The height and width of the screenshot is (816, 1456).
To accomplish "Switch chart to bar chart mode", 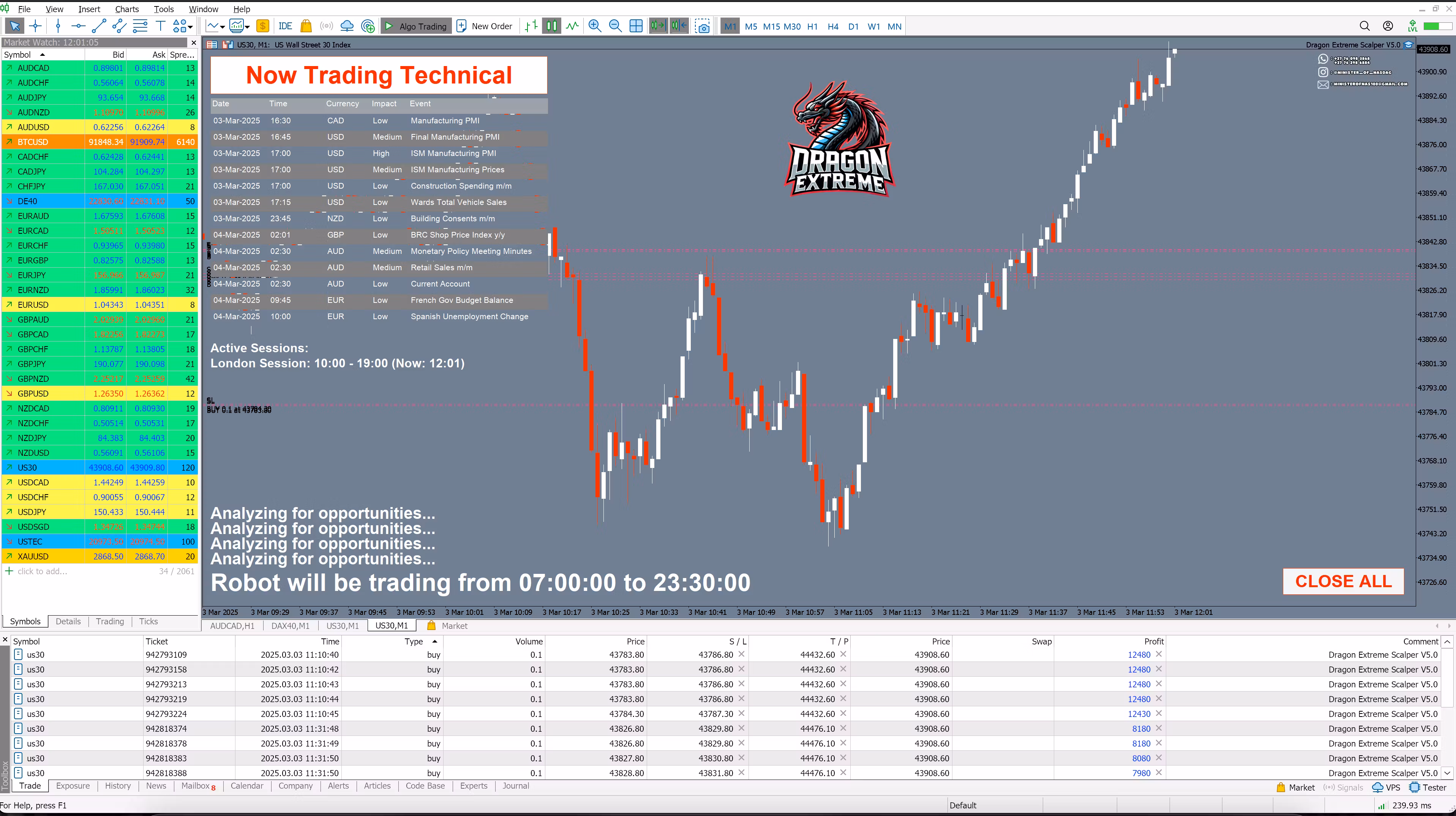I will (x=531, y=26).
